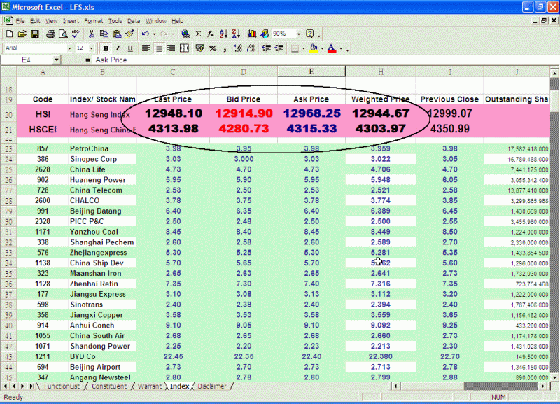560x404 pixels.
Task: Increase decimal places
Action: pos(238,48)
